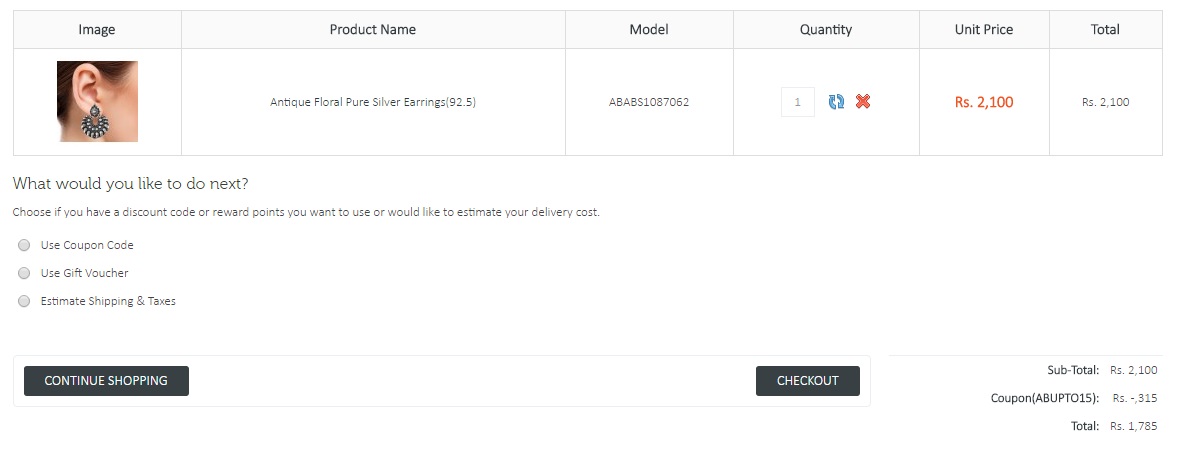Click the Total column header
The width and height of the screenshot is (1177, 457).
pos(1105,30)
